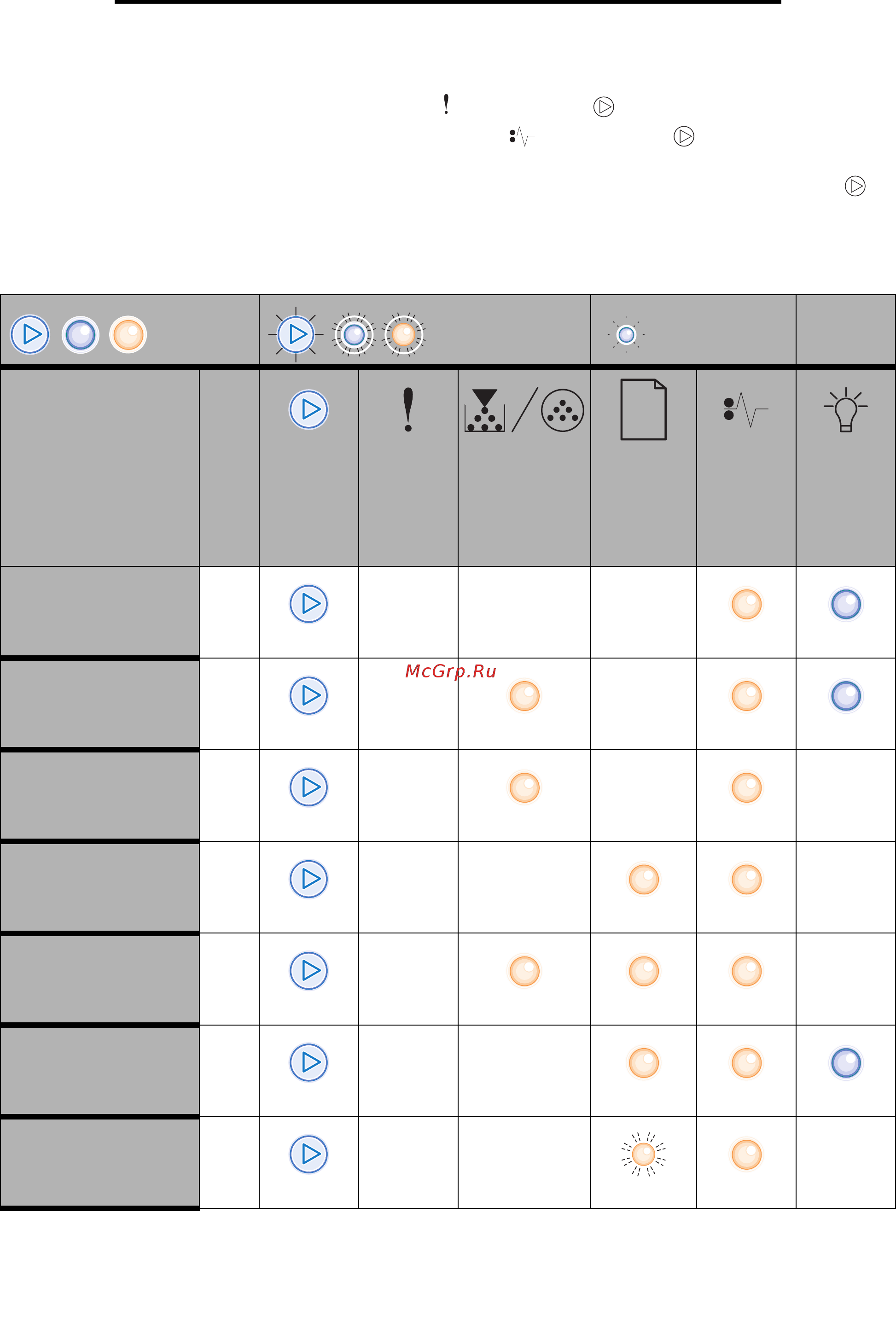896x1341 pixels.
Task: Click the McGrp.Ru watermark link
Action: click(450, 671)
